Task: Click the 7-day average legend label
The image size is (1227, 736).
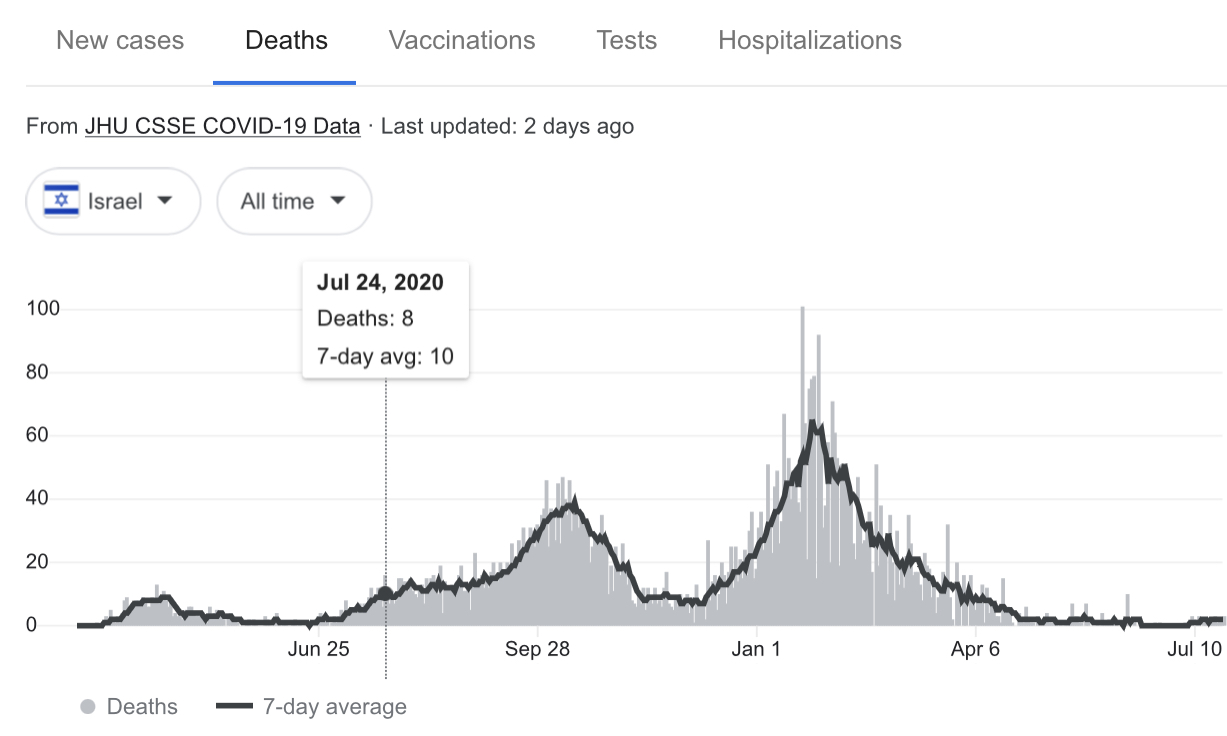Action: click(x=334, y=707)
